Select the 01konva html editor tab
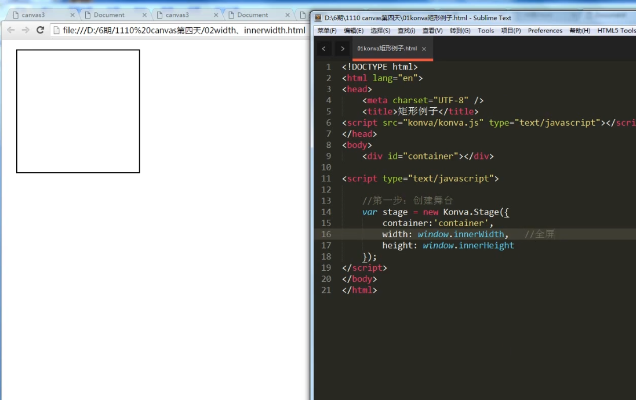Viewport: 636px width, 400px height. tap(388, 48)
